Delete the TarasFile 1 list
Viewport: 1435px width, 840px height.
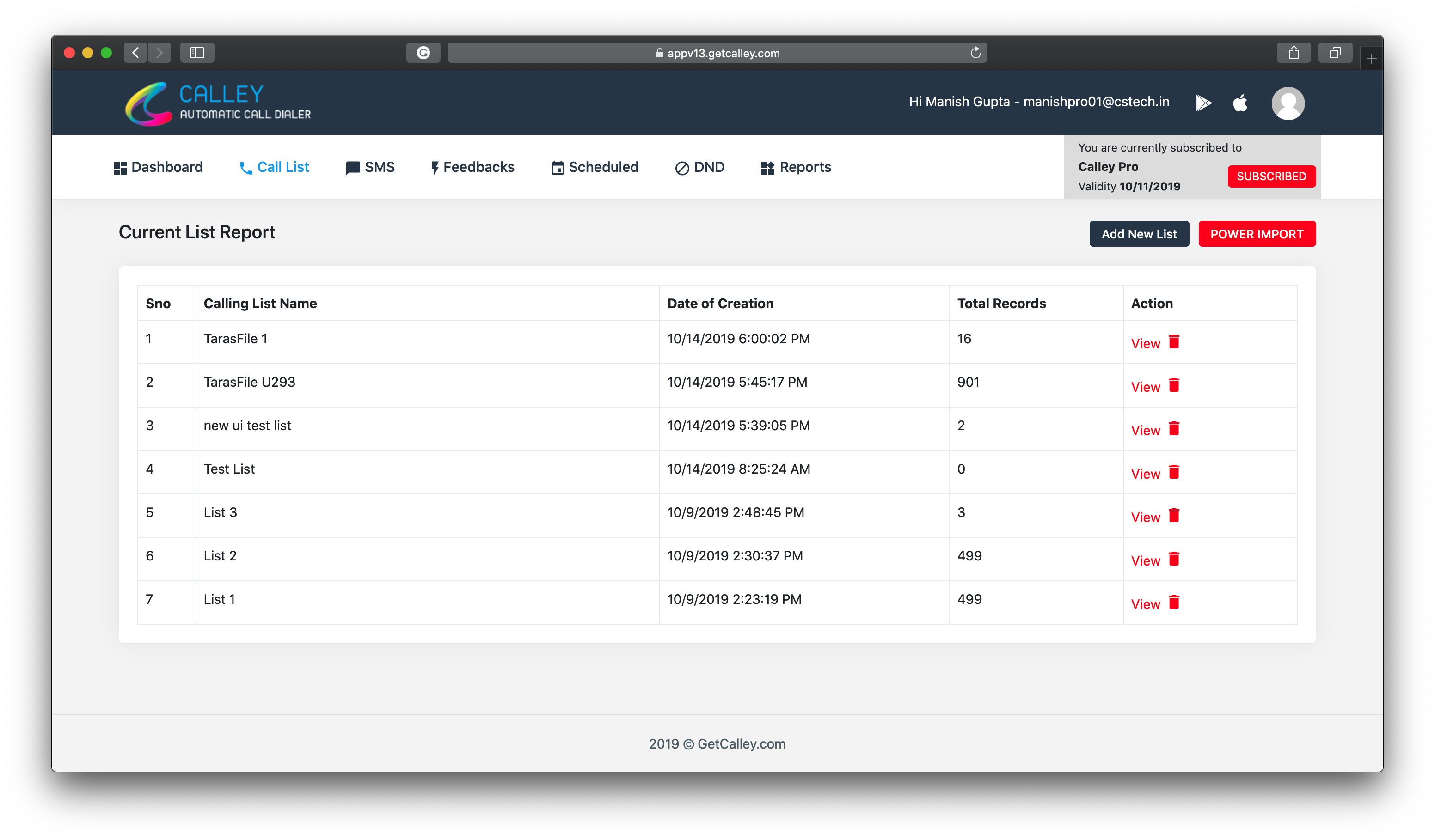(1174, 341)
